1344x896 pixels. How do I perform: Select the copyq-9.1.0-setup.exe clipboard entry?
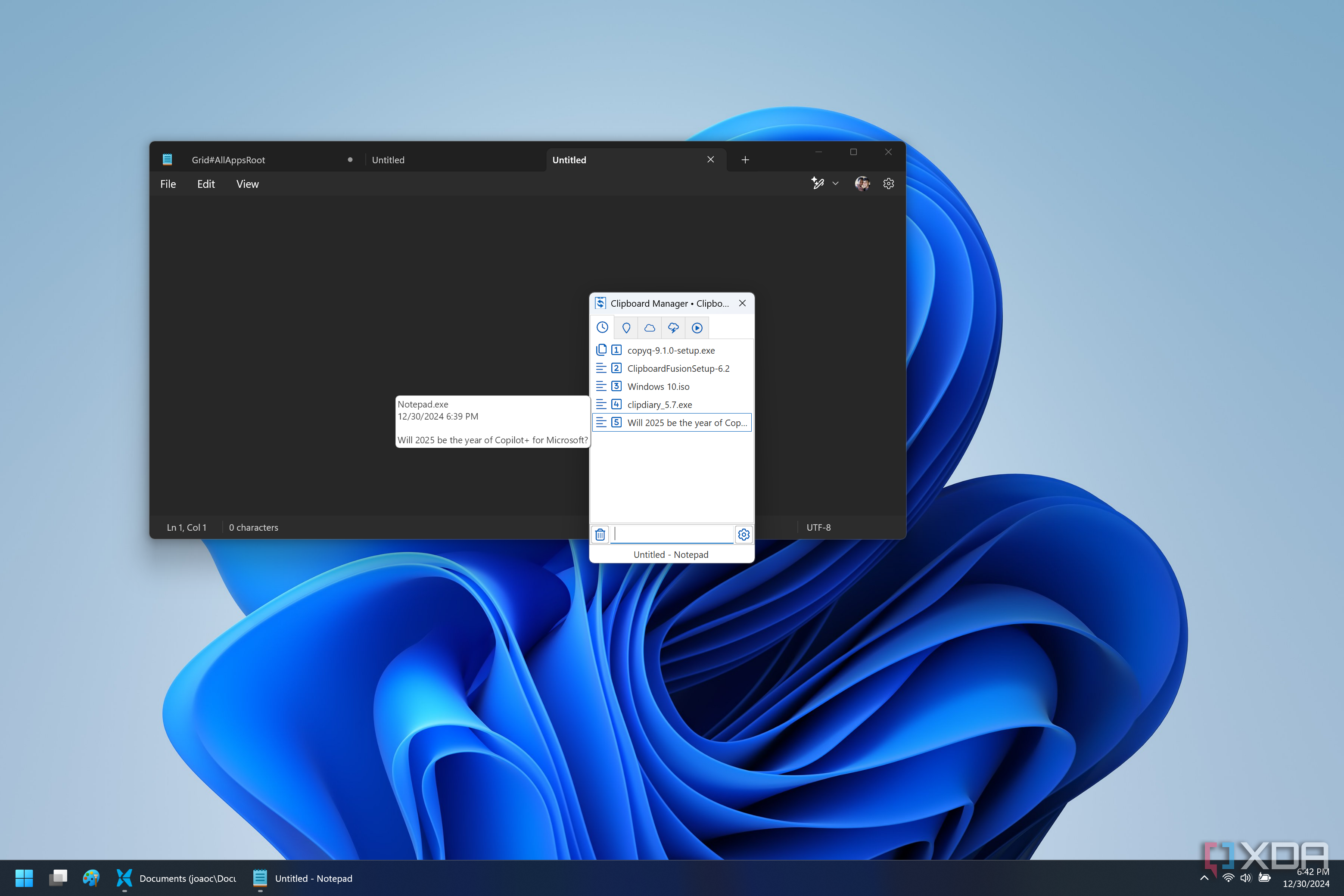(671, 350)
